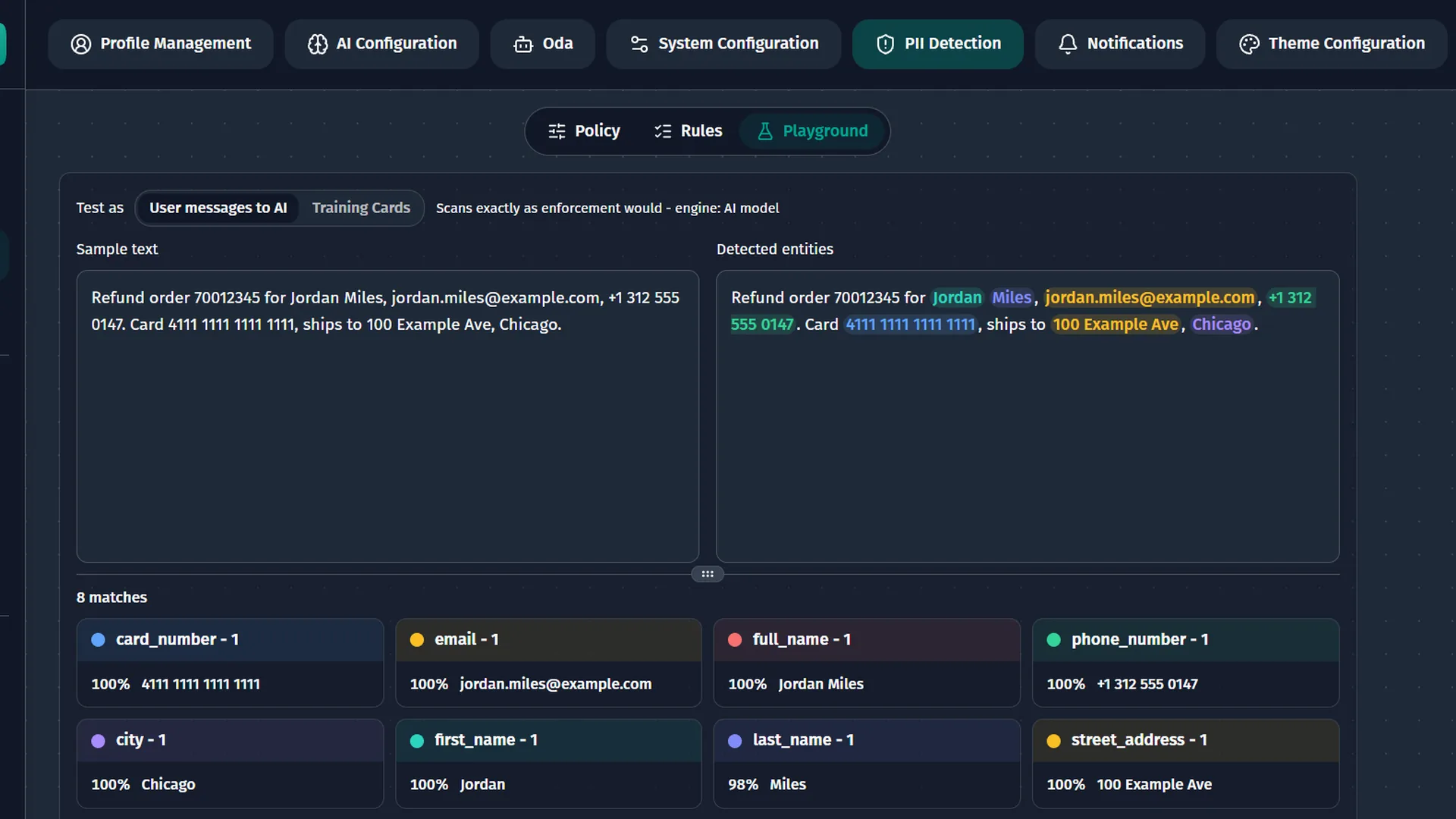This screenshot has width=1456, height=819.
Task: Go to the Notifications tab
Action: coord(1120,44)
